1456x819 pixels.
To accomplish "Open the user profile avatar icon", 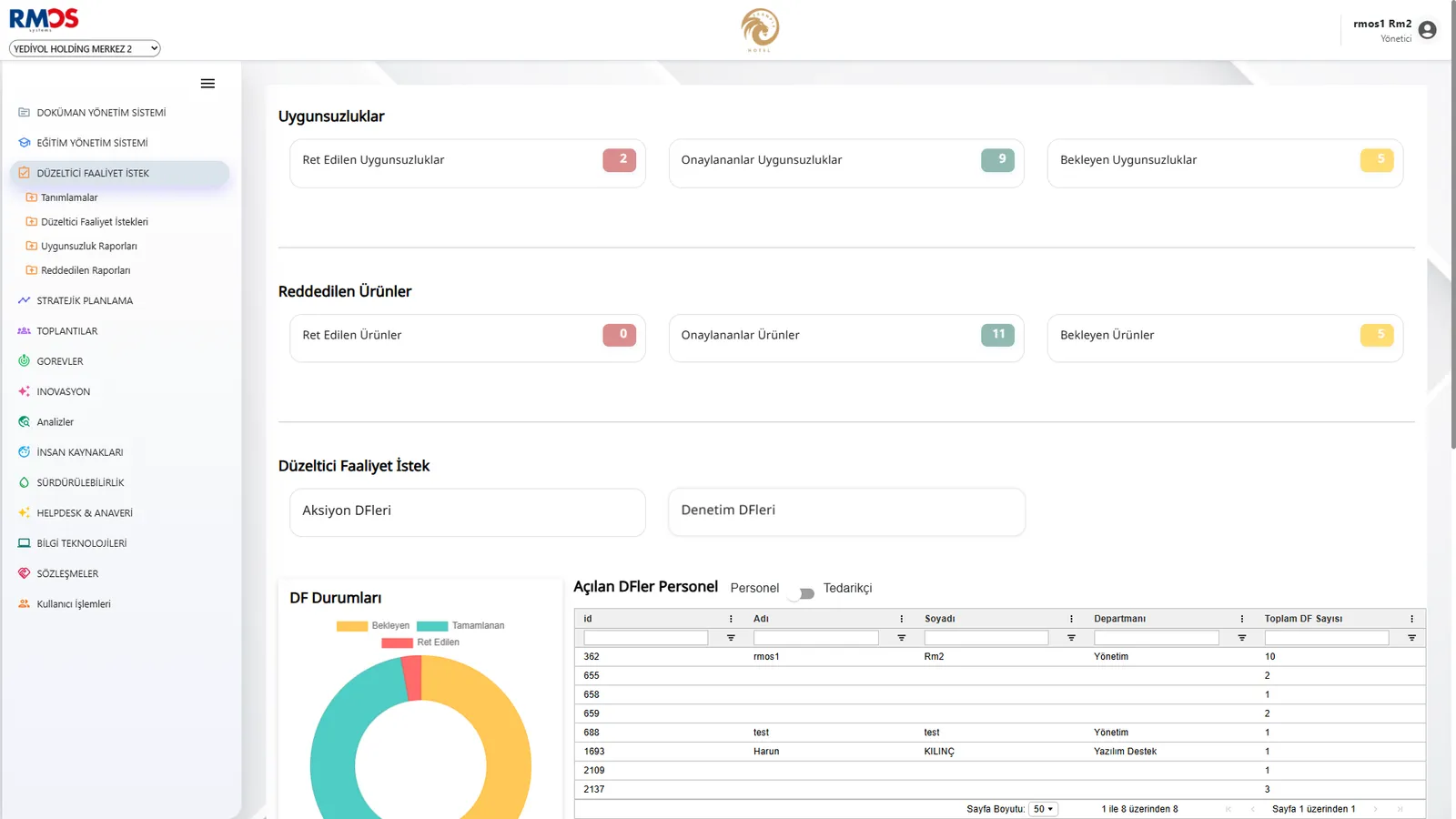I will [x=1427, y=30].
